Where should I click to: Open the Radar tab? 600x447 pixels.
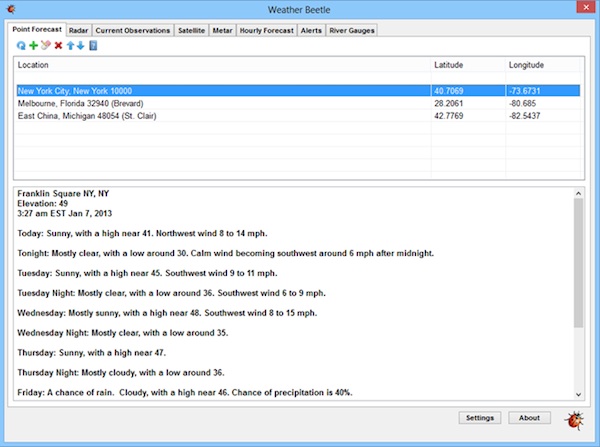coord(78,31)
